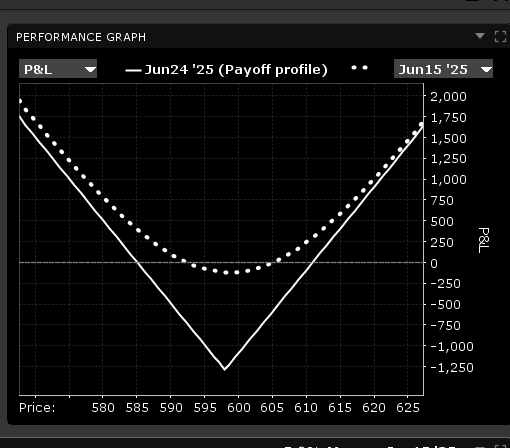Viewport: 510px width, 448px height.
Task: Open the P&L graph type dropdown
Action: 58,69
